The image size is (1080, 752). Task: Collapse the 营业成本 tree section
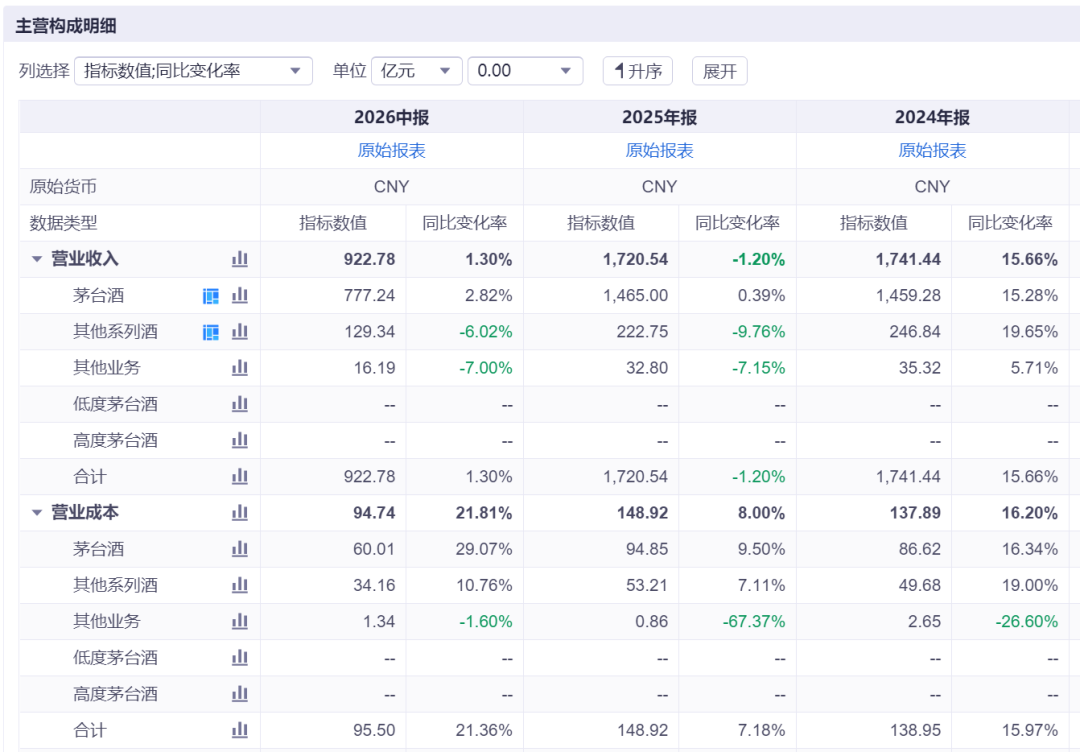point(37,513)
